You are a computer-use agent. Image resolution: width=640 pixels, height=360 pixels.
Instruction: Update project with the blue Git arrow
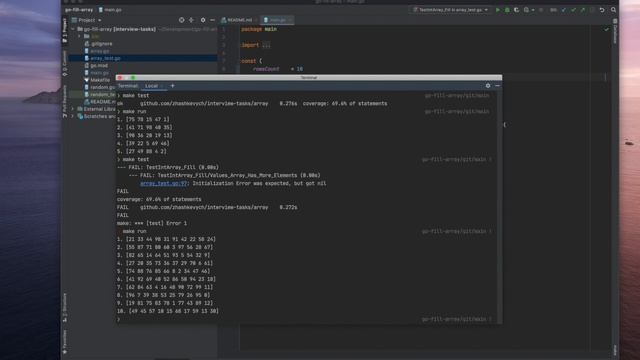(x=564, y=10)
